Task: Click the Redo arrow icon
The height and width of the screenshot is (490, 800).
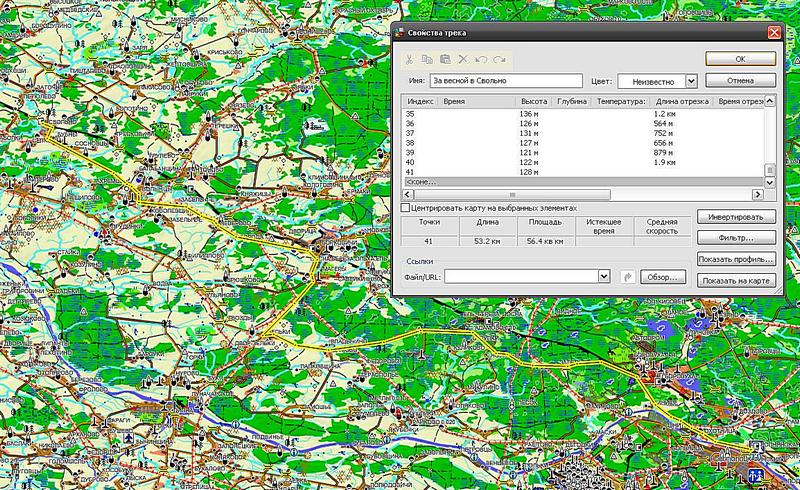Action: coord(499,60)
